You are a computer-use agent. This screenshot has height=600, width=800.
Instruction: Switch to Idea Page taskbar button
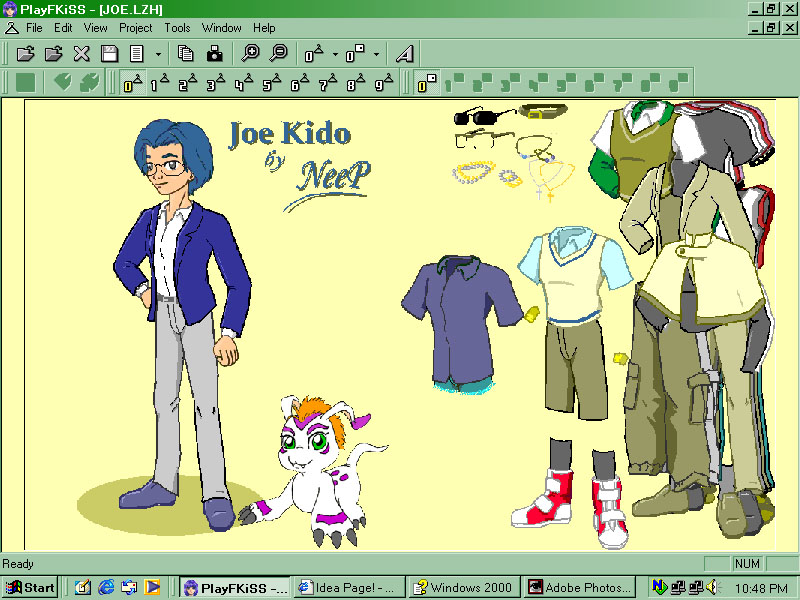(x=349, y=588)
